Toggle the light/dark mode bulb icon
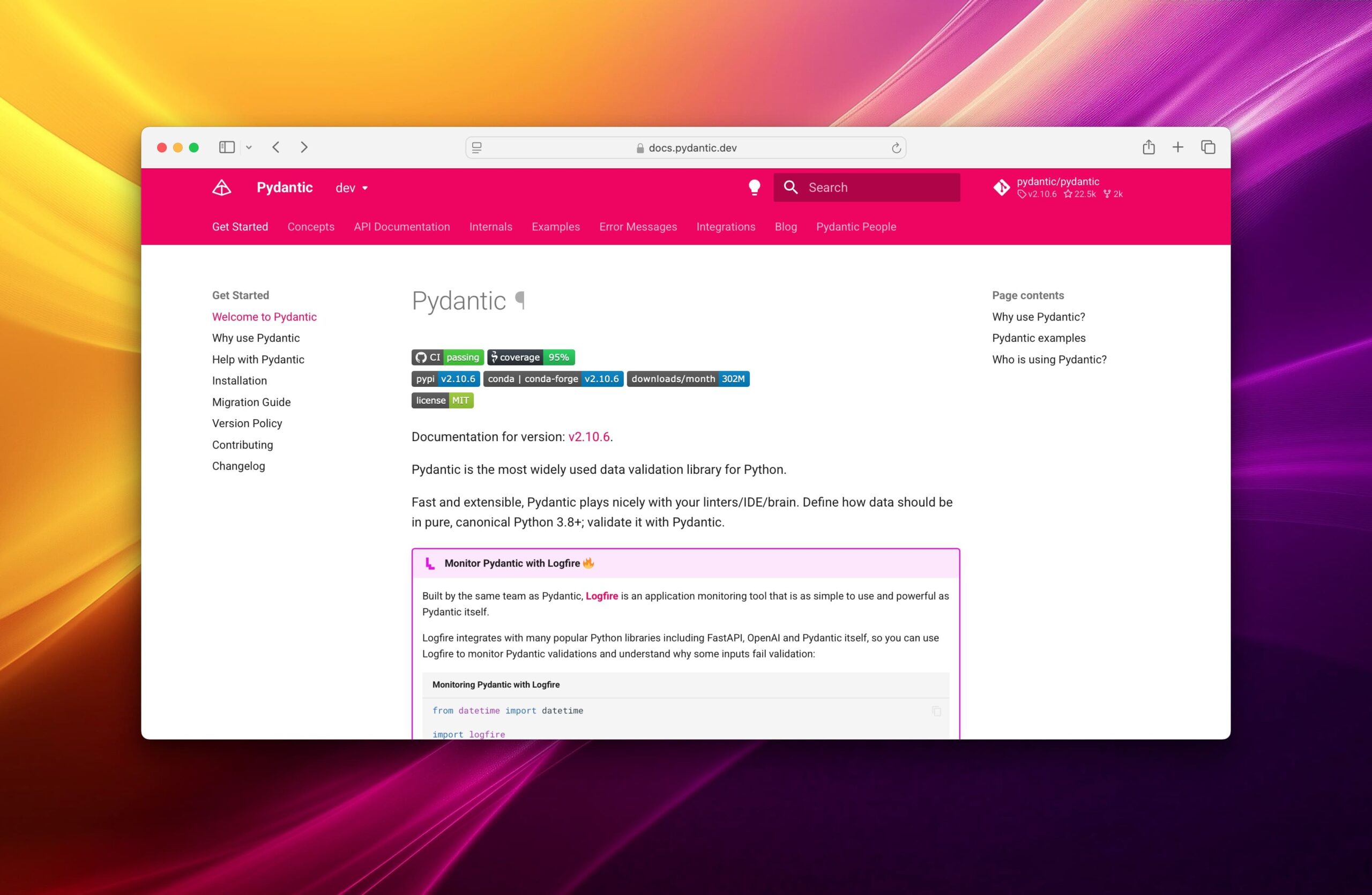 pos(754,187)
